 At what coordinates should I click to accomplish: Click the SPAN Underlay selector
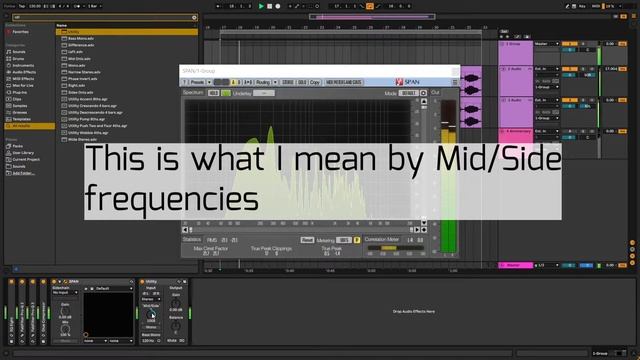264,93
